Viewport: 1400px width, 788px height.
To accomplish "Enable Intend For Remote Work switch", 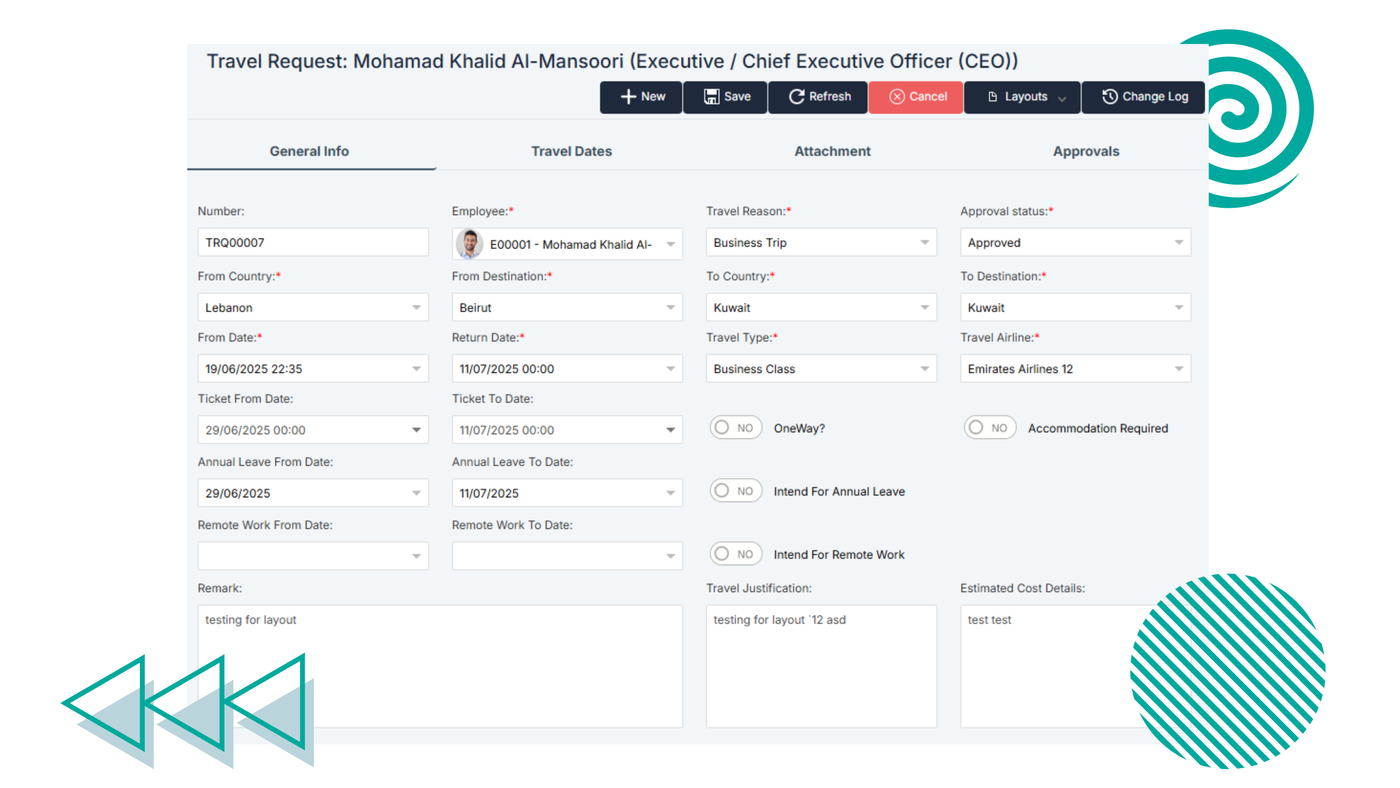I will click(x=736, y=555).
